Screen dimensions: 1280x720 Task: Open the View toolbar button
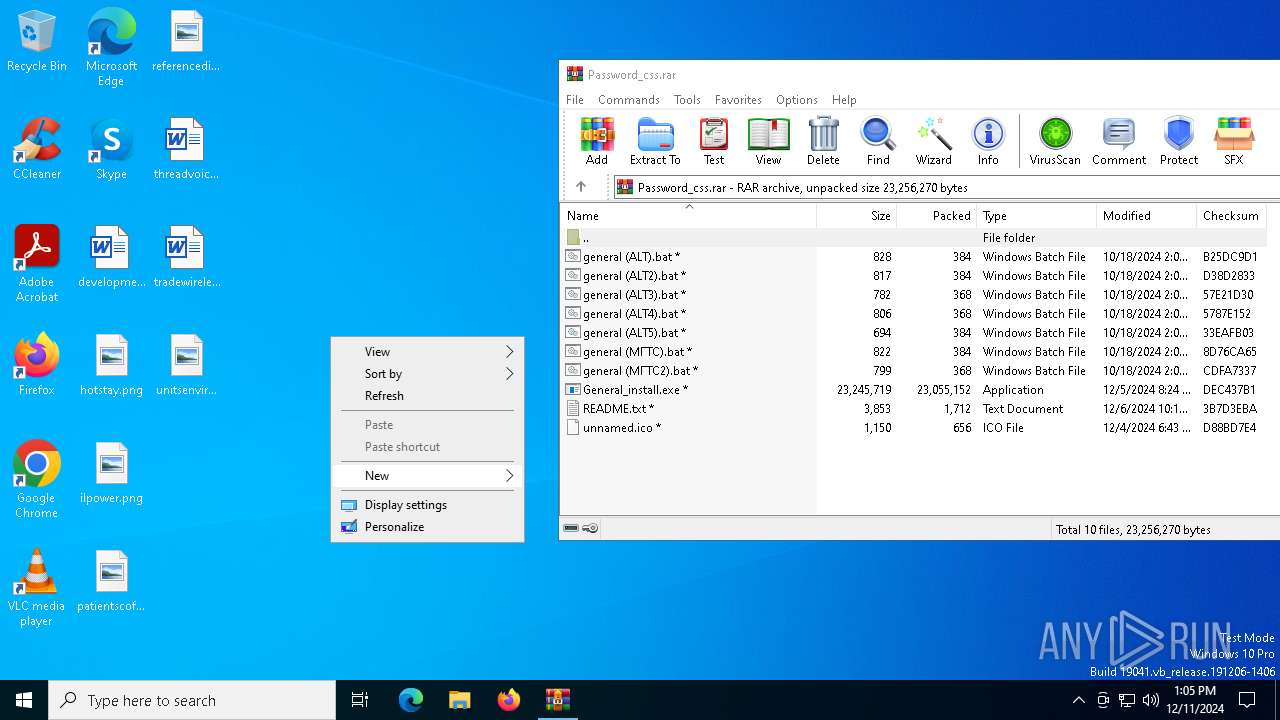pyautogui.click(x=768, y=141)
